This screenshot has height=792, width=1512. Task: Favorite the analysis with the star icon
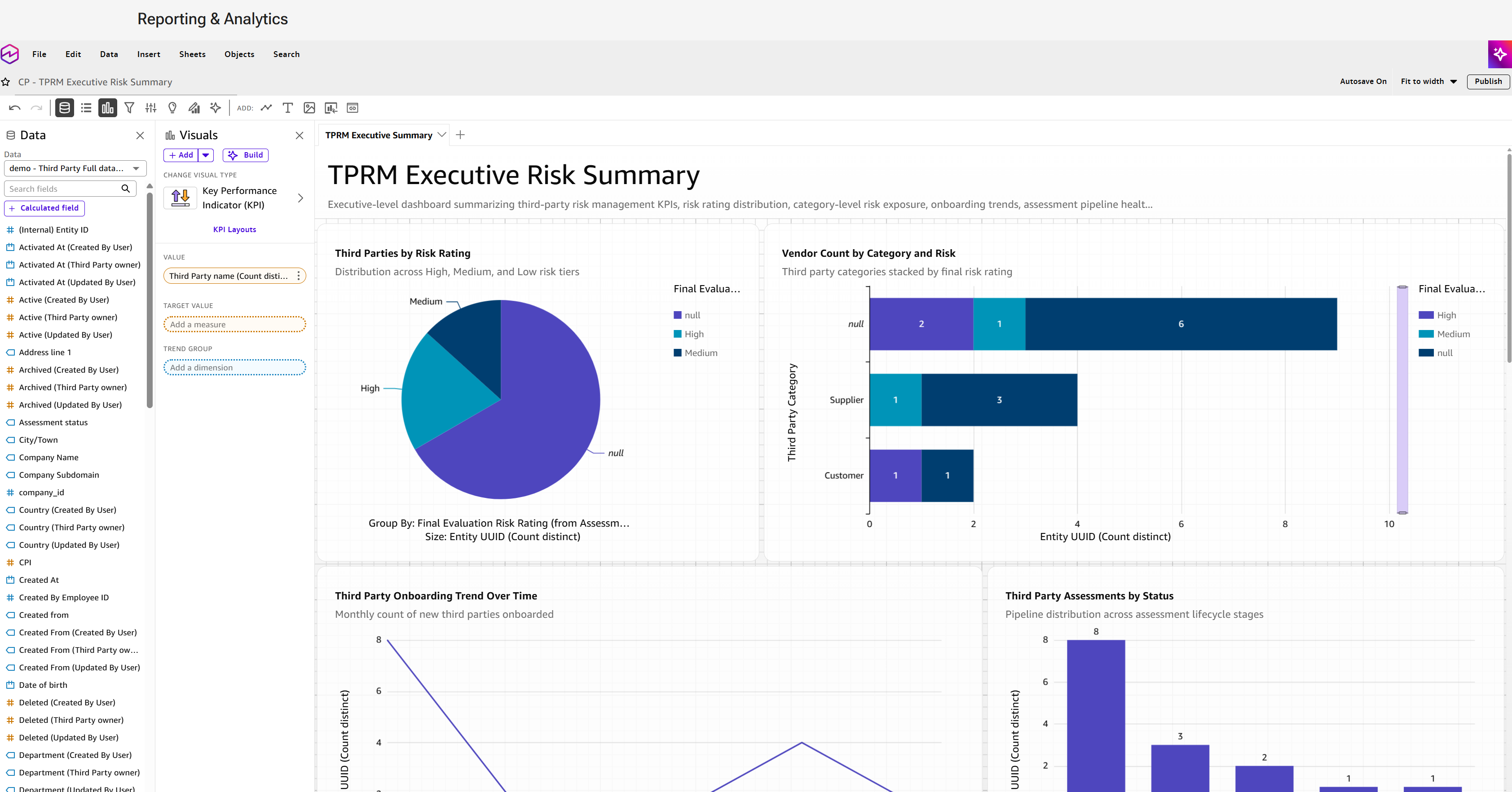tap(6, 82)
